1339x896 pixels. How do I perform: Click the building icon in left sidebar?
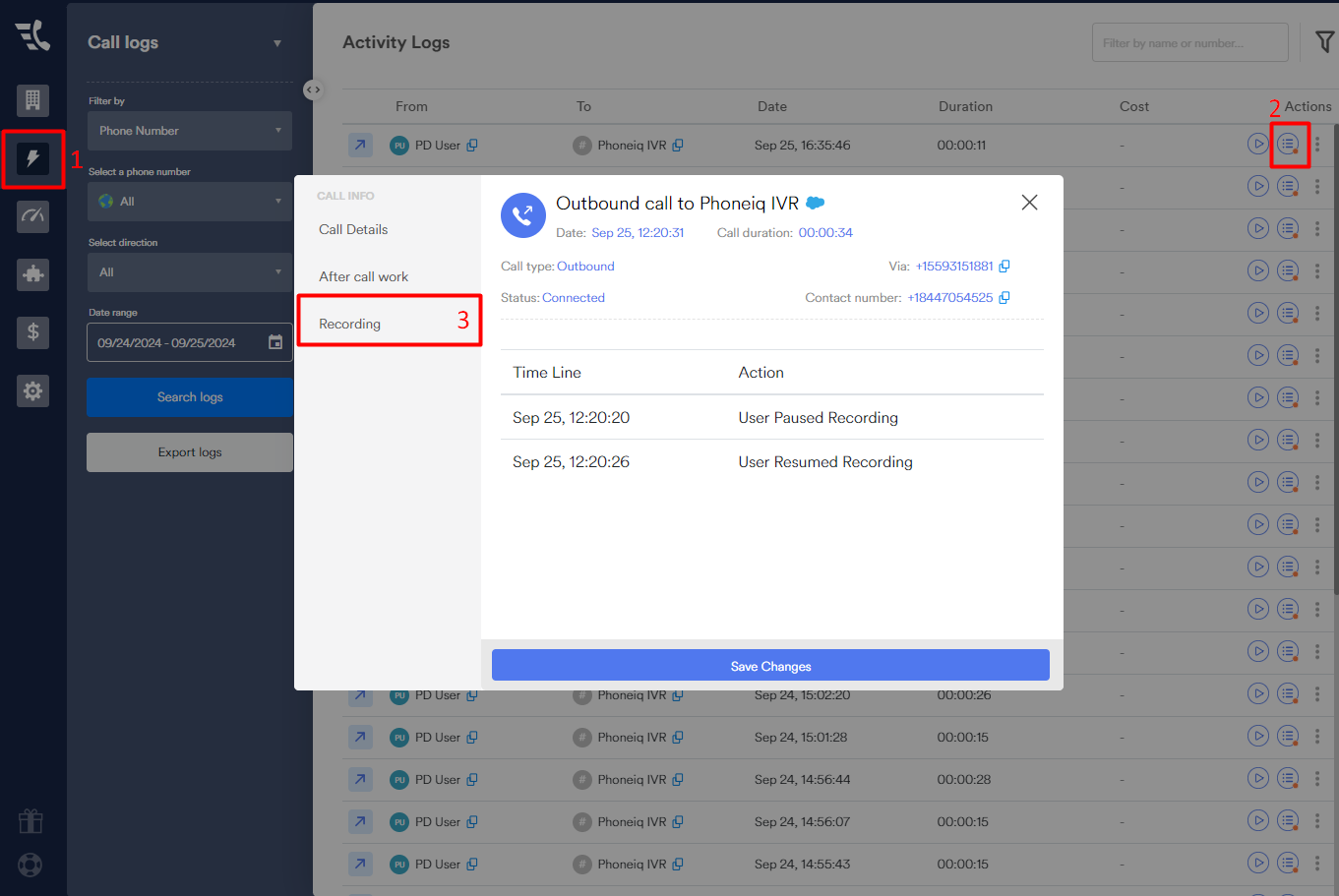pos(32,99)
